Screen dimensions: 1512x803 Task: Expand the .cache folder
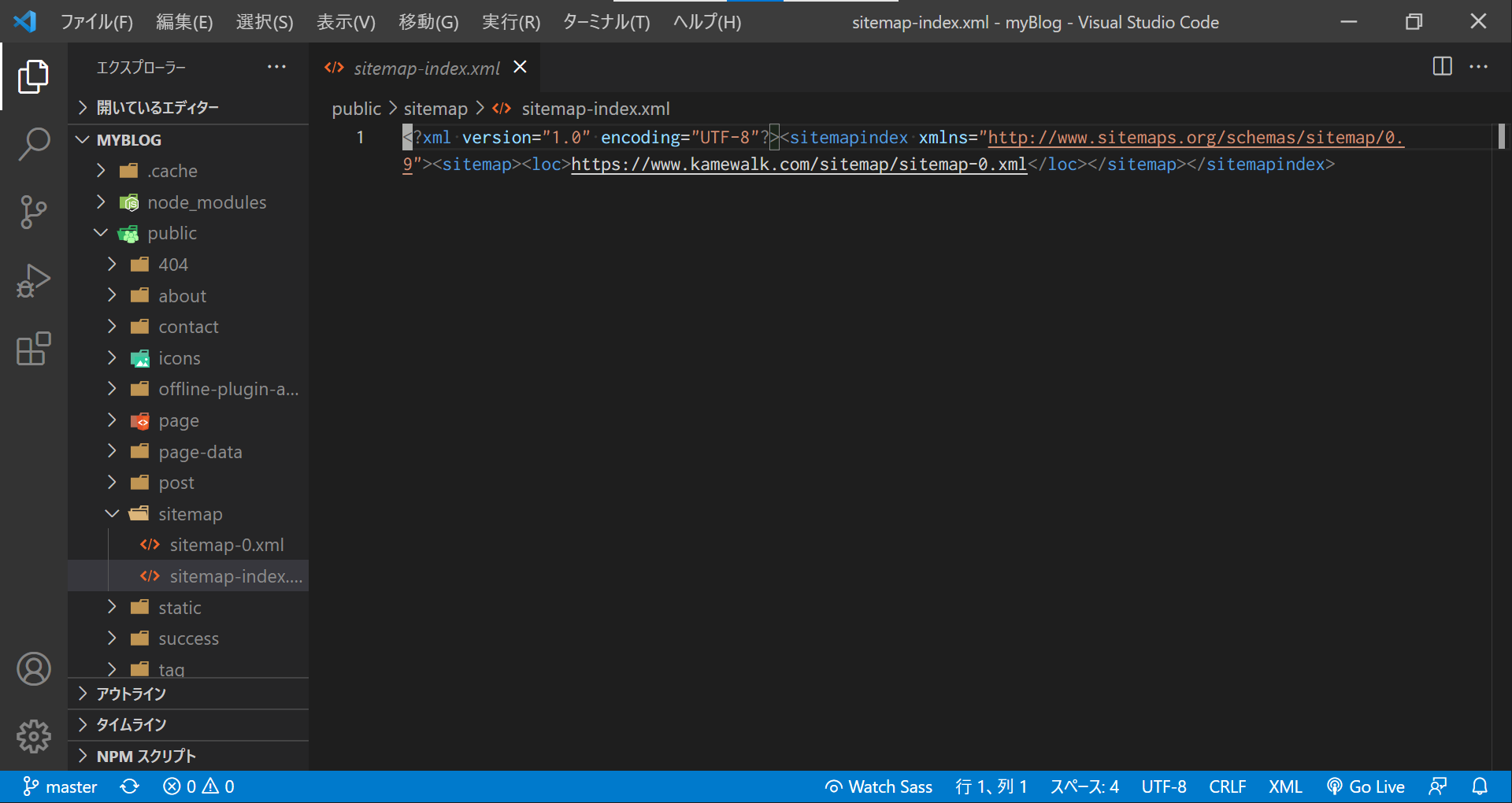(188, 171)
